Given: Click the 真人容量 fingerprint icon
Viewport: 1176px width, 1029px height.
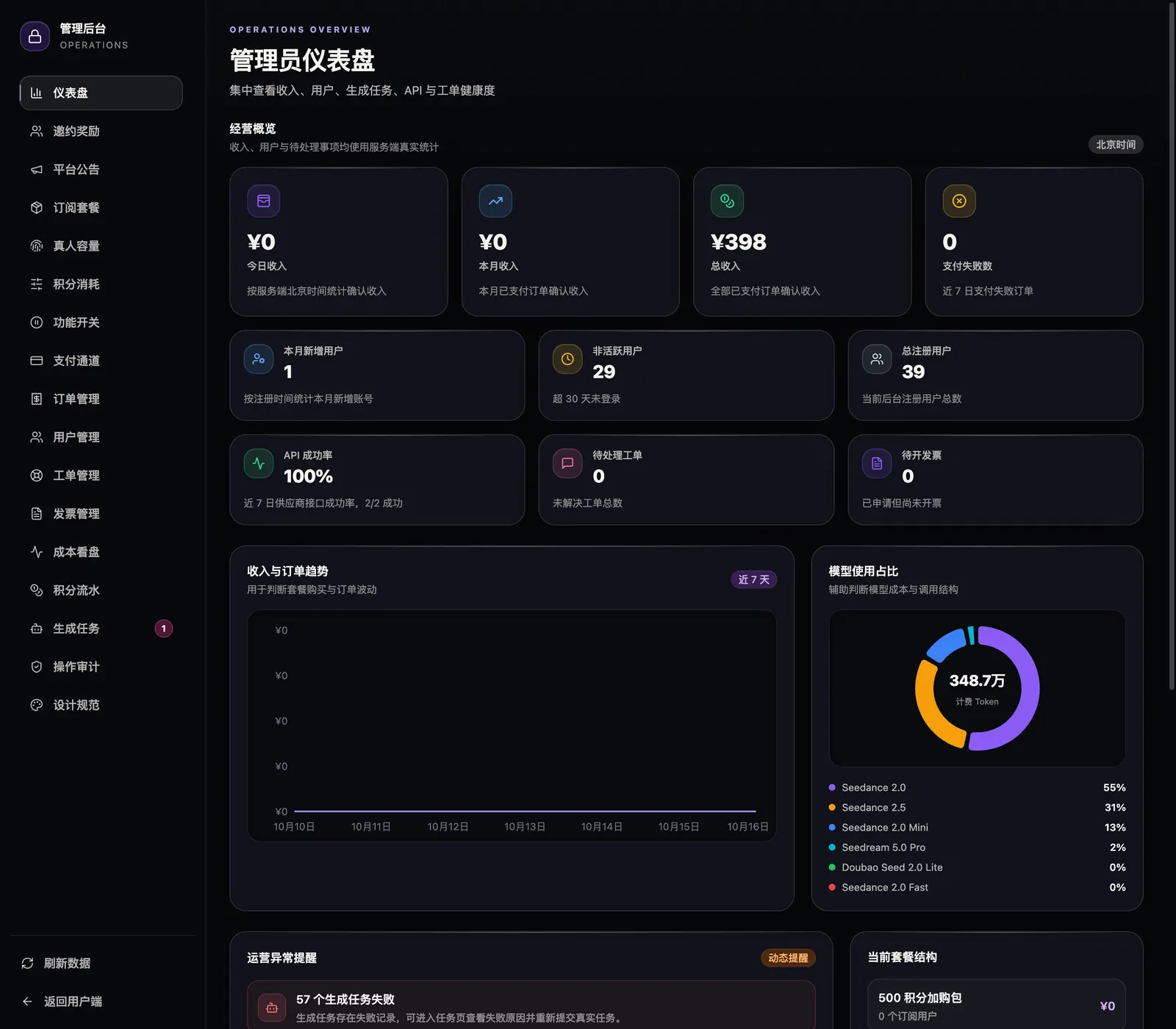Looking at the screenshot, I should pos(36,245).
